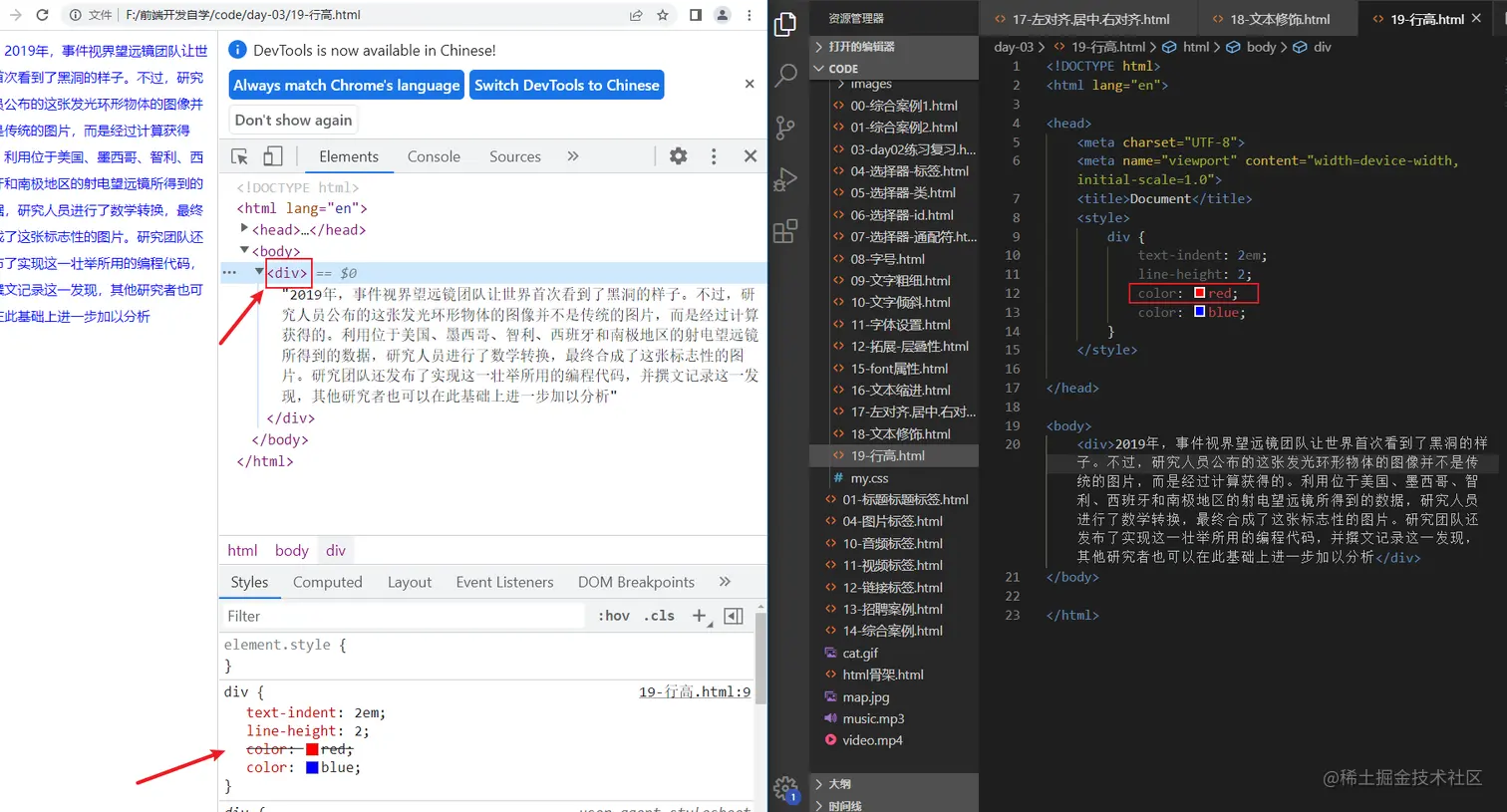This screenshot has height=812, width=1507.
Task: Open the Event Listeners tab
Action: click(x=504, y=582)
